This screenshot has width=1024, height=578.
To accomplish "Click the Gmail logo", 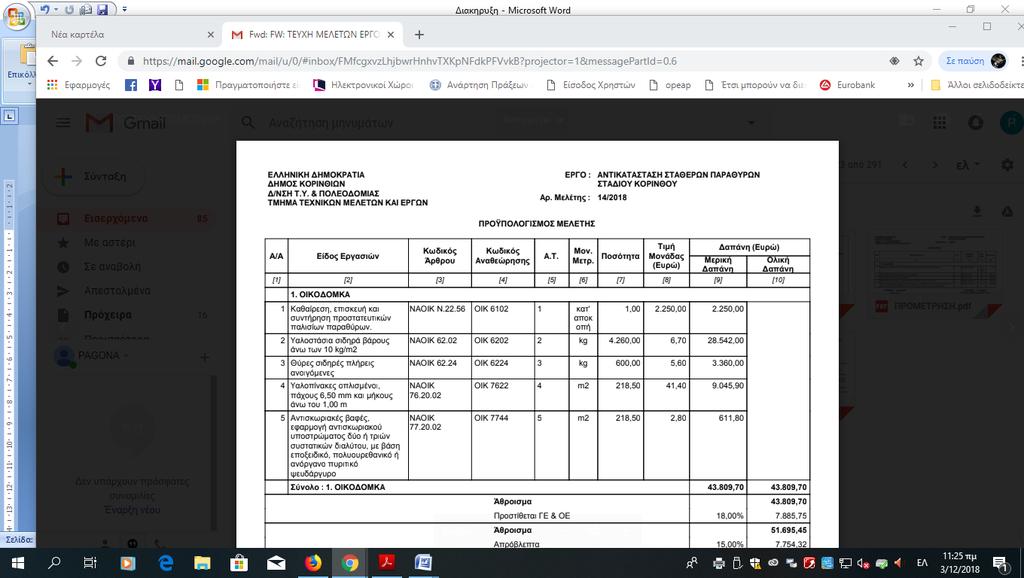I will click(x=125, y=123).
